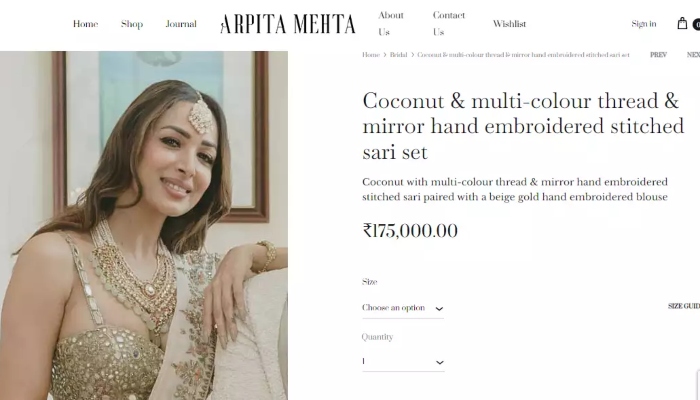Viewport: 700px width, 400px height.
Task: Go to Bridal breadcrumb category
Action: point(398,55)
